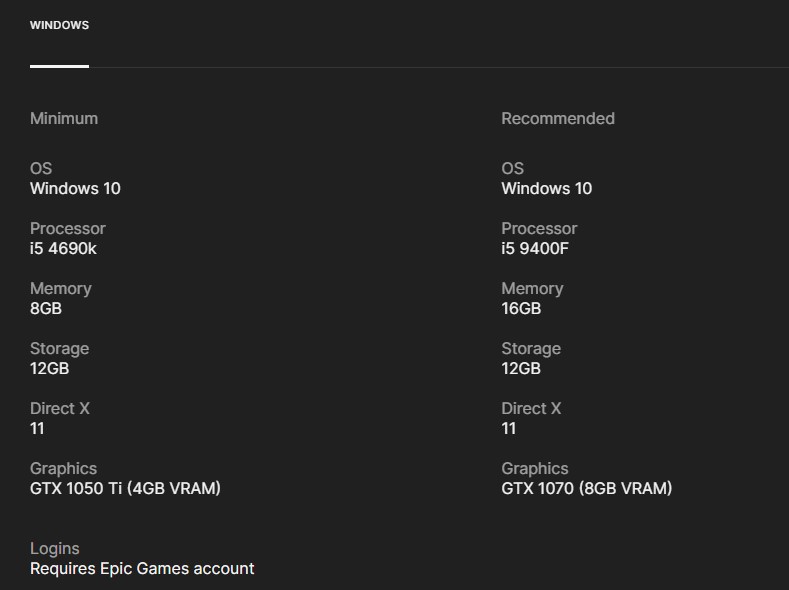
Task: Click the i5 9400F processor text
Action: pos(535,248)
